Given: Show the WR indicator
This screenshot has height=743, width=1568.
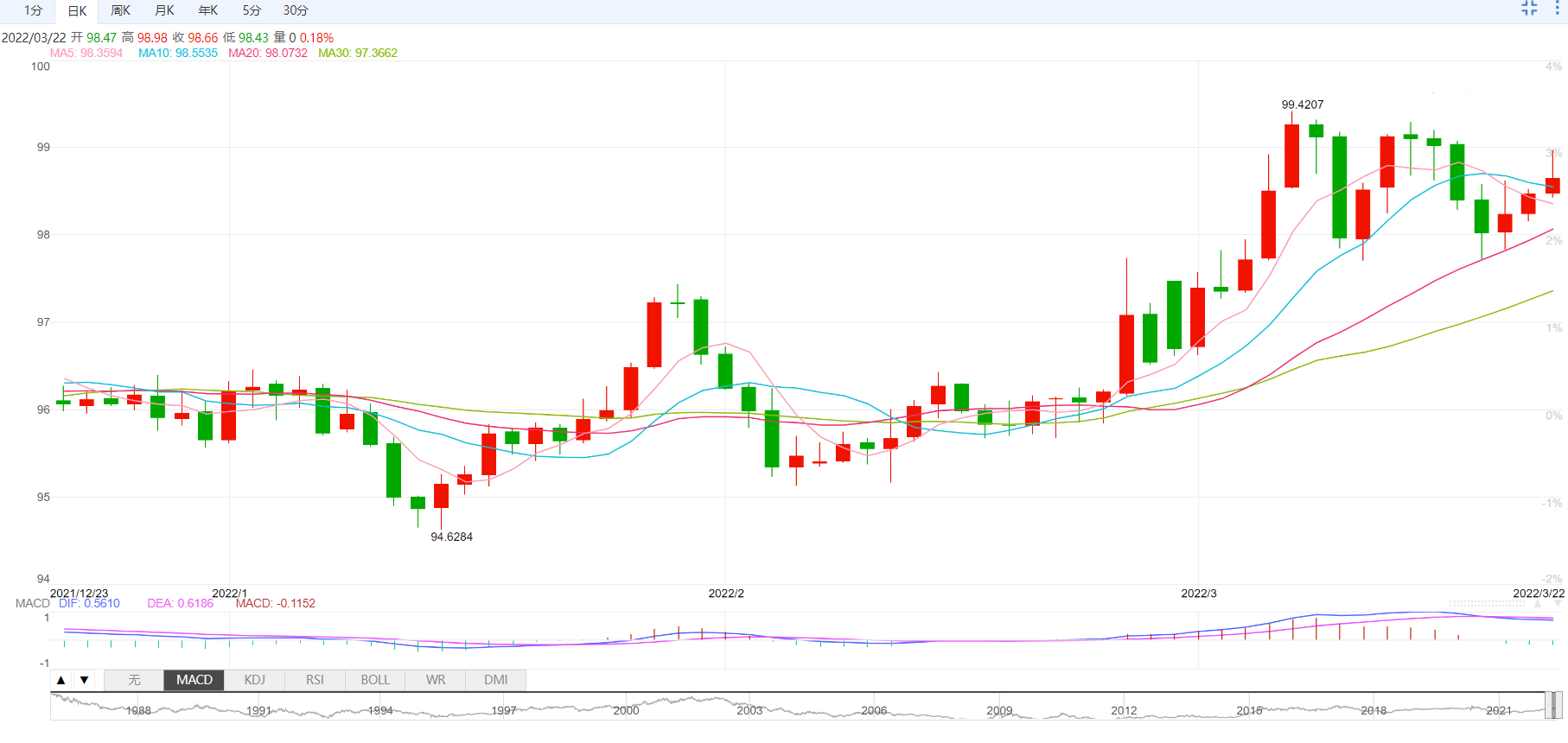Looking at the screenshot, I should [x=436, y=680].
